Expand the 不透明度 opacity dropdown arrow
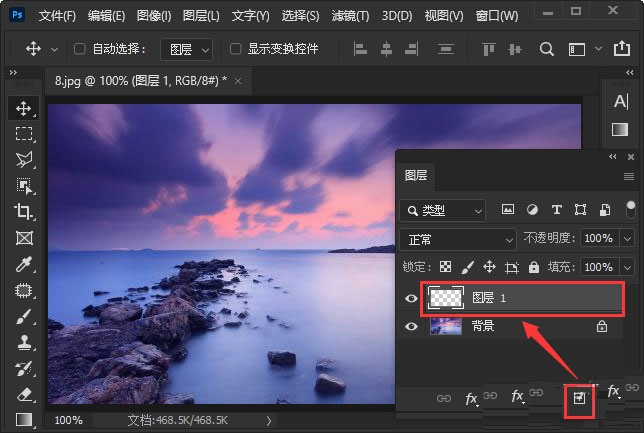The height and width of the screenshot is (433, 644). point(627,239)
